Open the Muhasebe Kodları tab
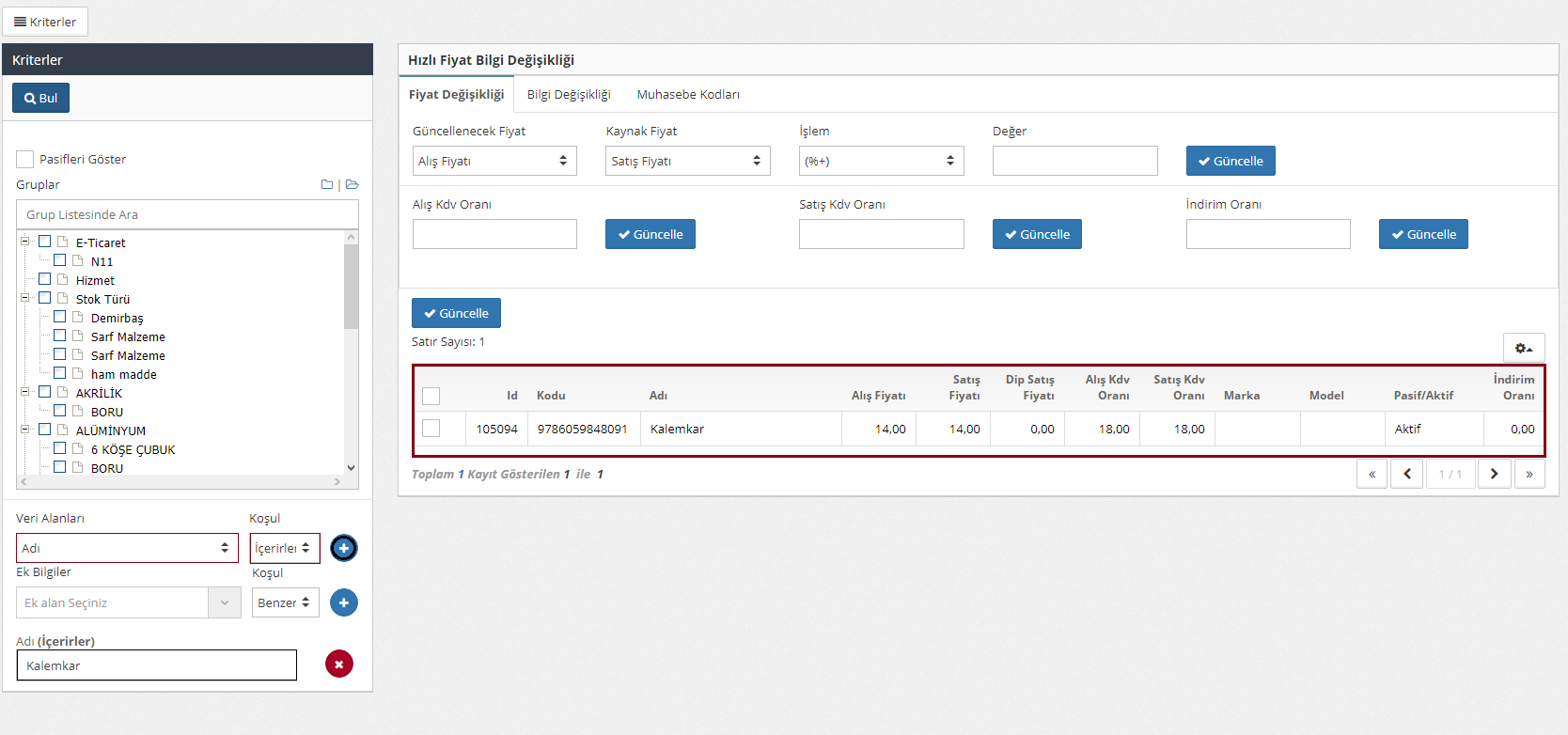1568x735 pixels. (688, 94)
